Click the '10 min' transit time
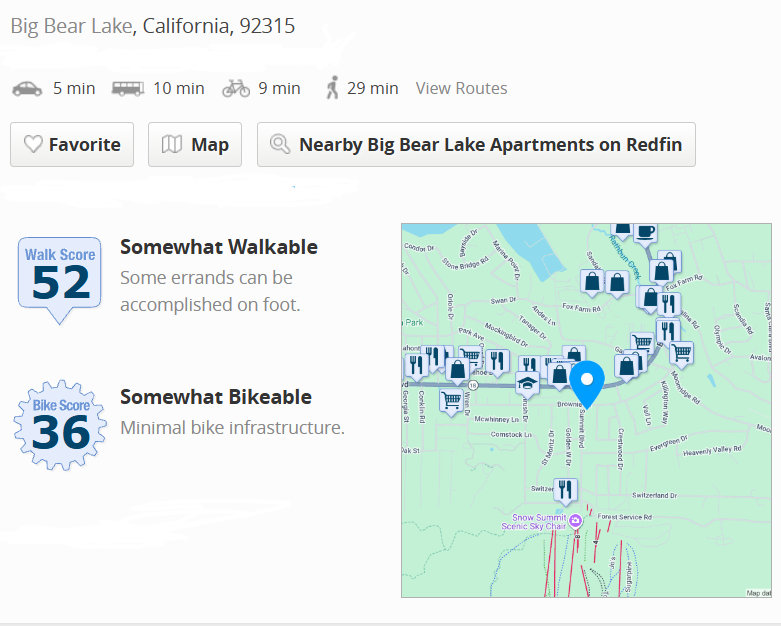The height and width of the screenshot is (626, 781). click(x=179, y=88)
